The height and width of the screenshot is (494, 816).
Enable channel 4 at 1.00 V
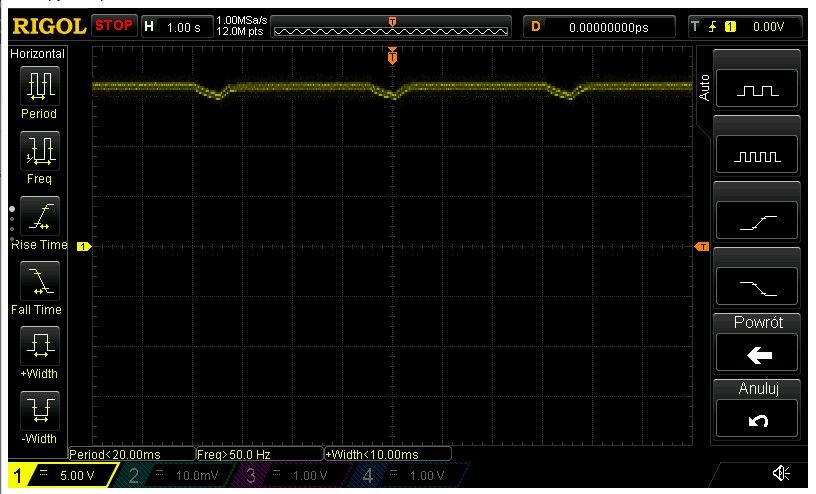(409, 475)
